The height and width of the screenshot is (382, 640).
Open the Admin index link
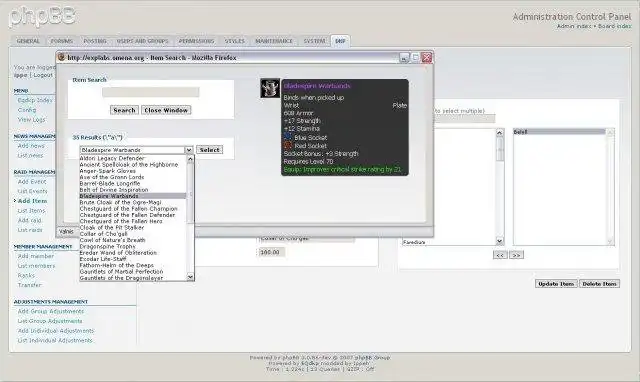click(x=574, y=26)
